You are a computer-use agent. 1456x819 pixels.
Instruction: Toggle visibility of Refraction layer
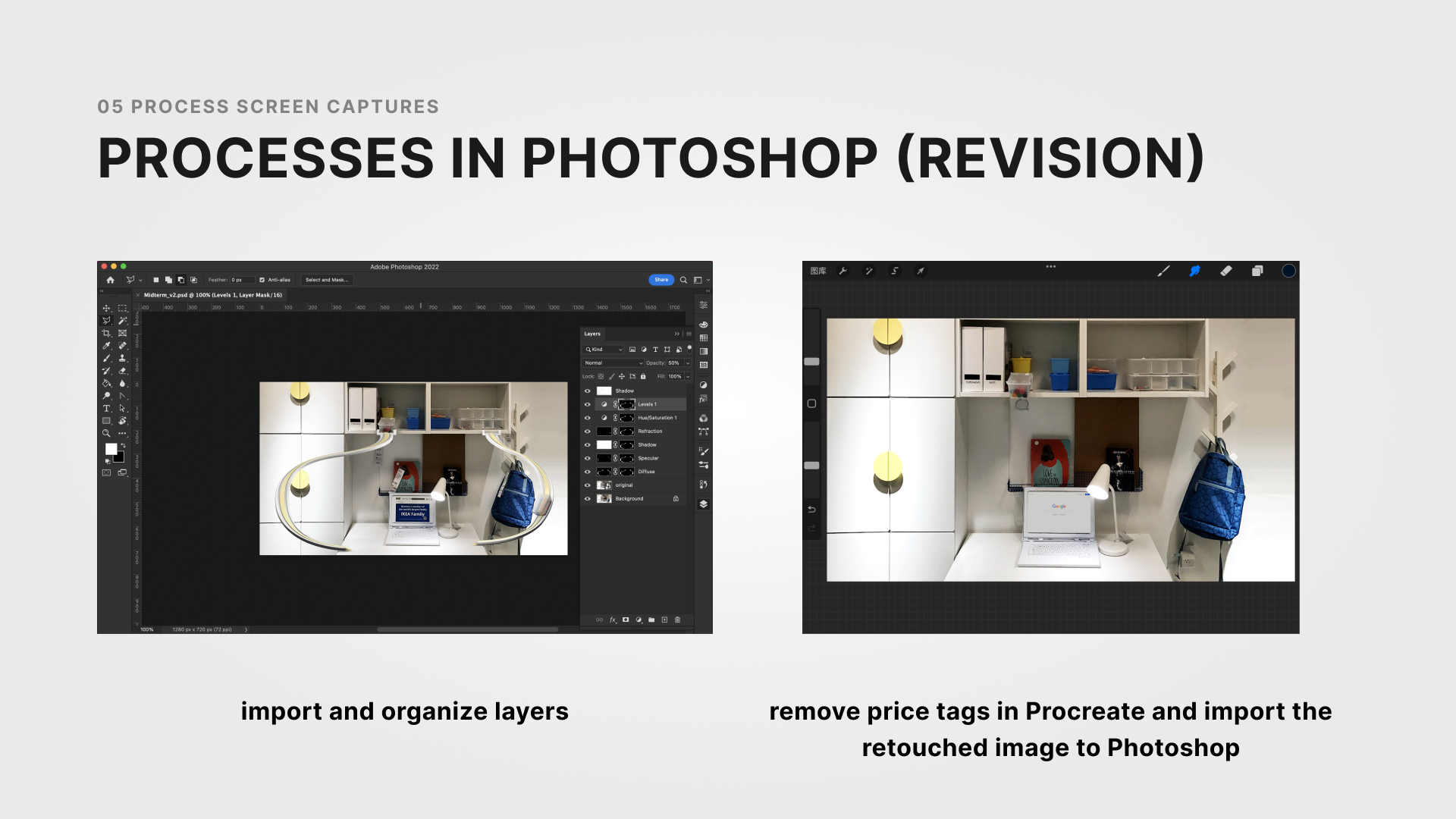[587, 431]
